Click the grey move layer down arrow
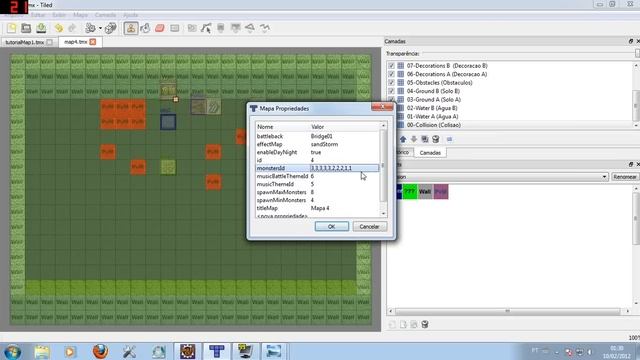Screen dimensions: 640x360 (414, 139)
